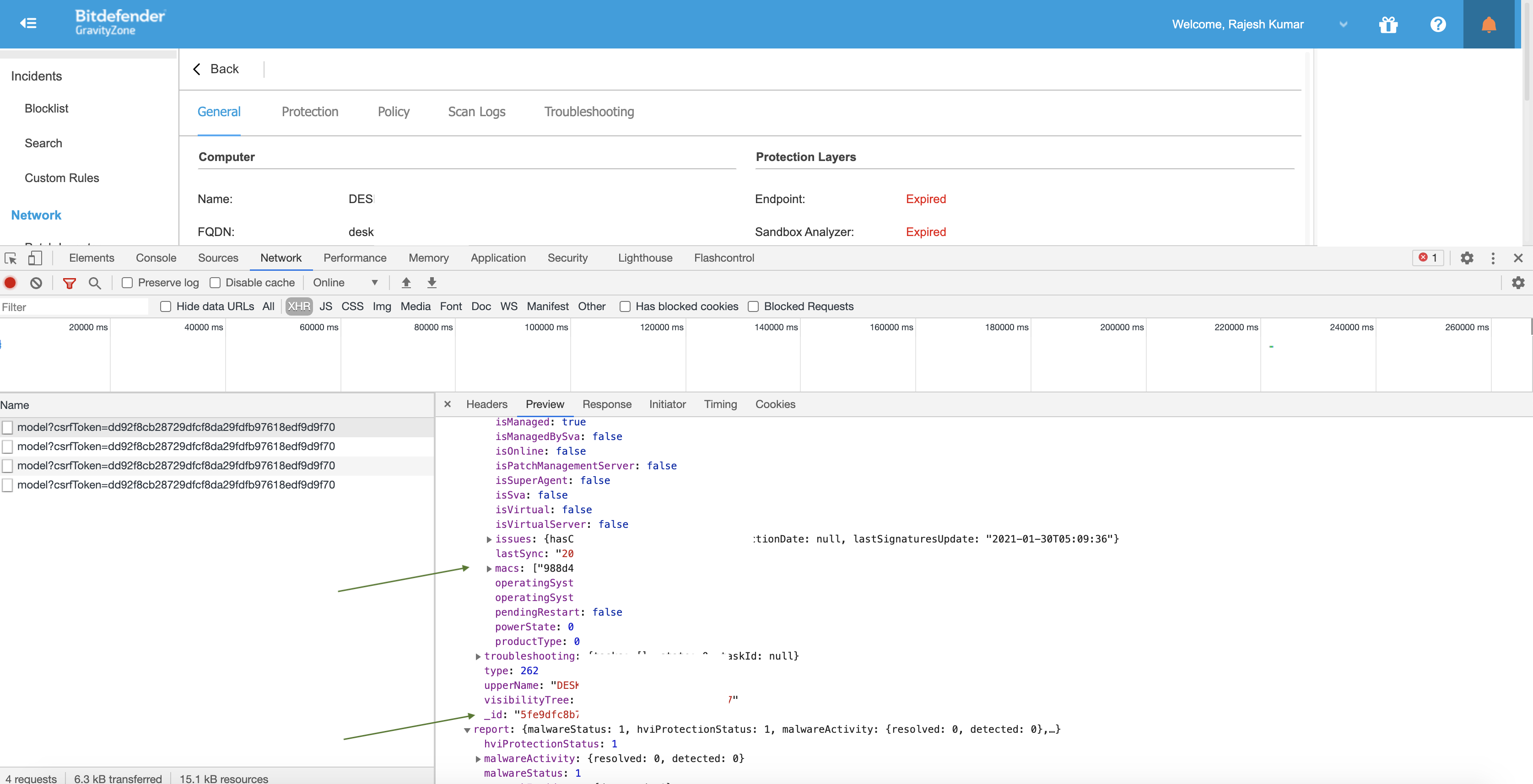Image resolution: width=1533 pixels, height=784 pixels.
Task: Open the Lighthouse panel tab
Action: tap(645, 258)
